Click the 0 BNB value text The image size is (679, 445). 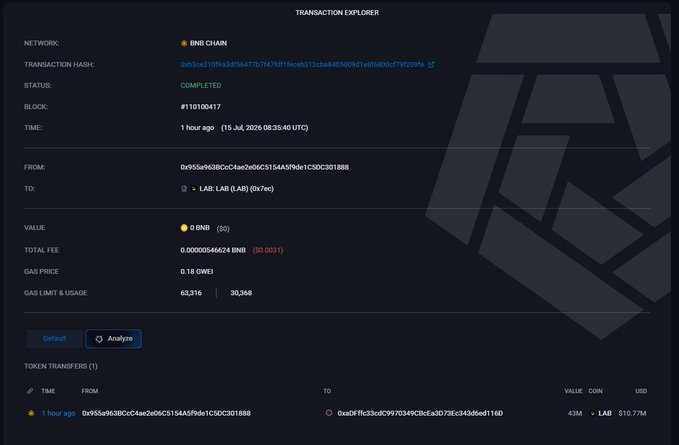200,228
